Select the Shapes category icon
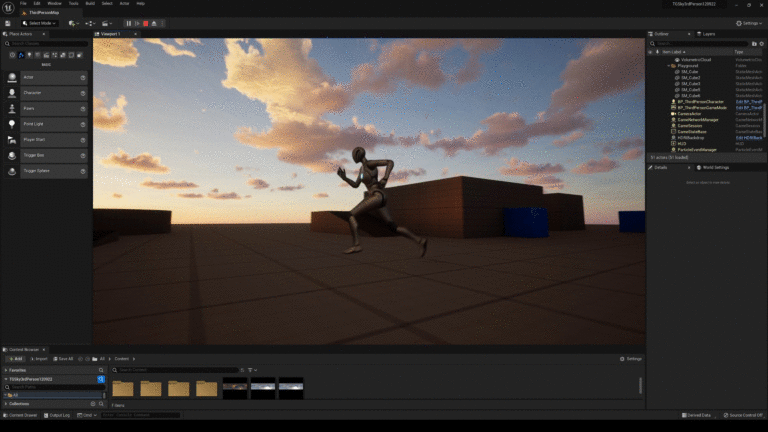 click(x=38, y=55)
